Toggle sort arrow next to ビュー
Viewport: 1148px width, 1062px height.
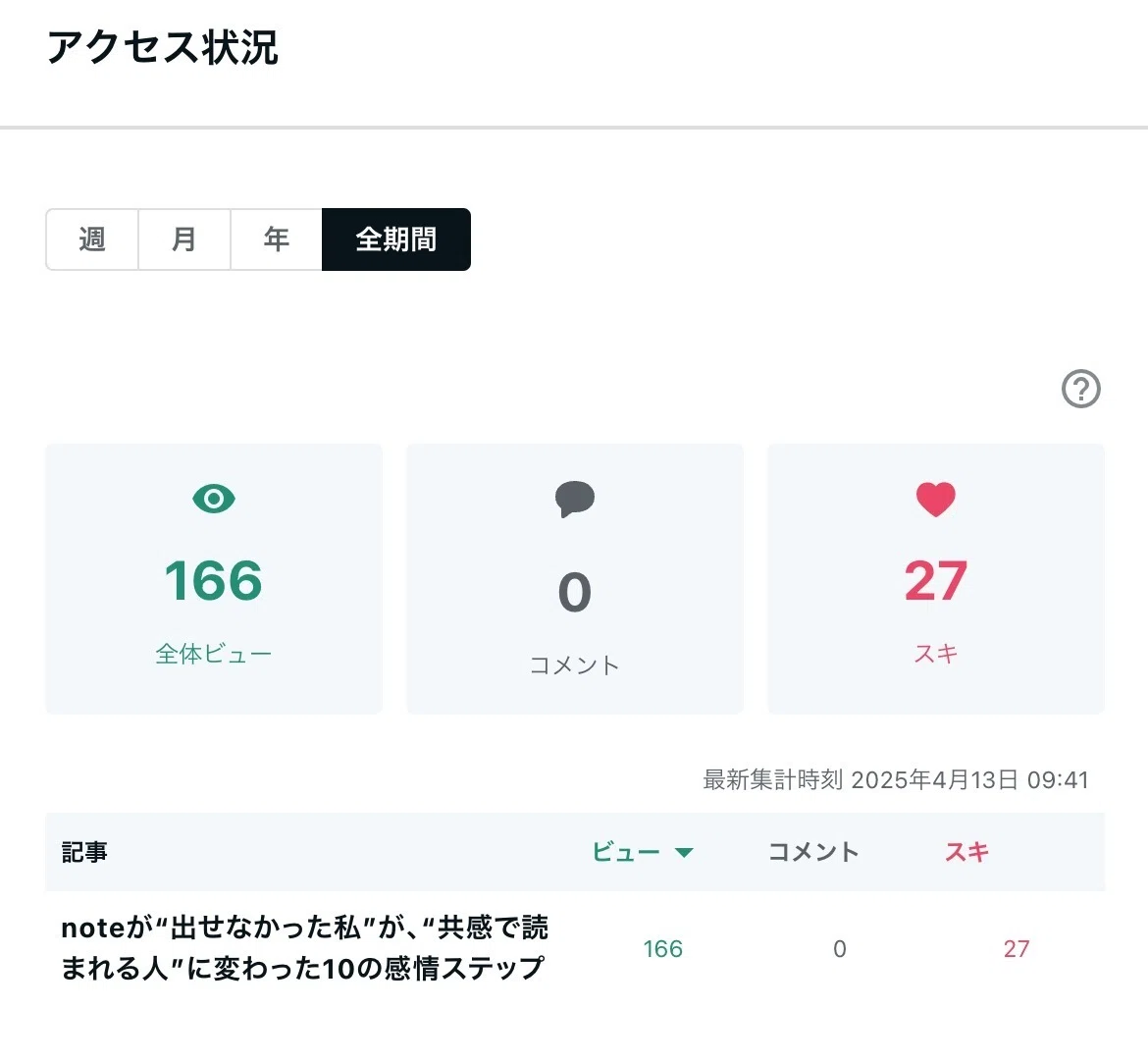click(684, 853)
